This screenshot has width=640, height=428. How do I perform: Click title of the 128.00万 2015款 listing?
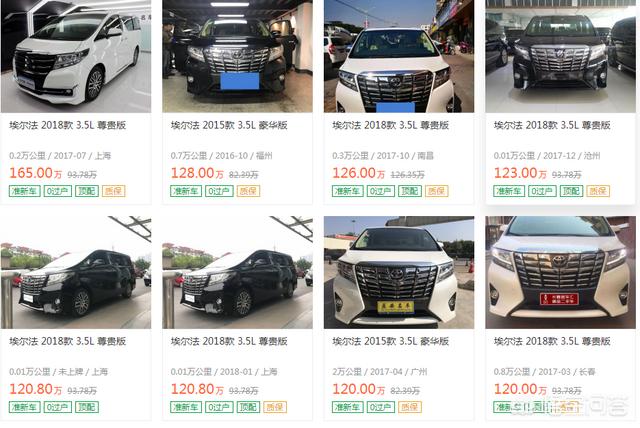(229, 125)
